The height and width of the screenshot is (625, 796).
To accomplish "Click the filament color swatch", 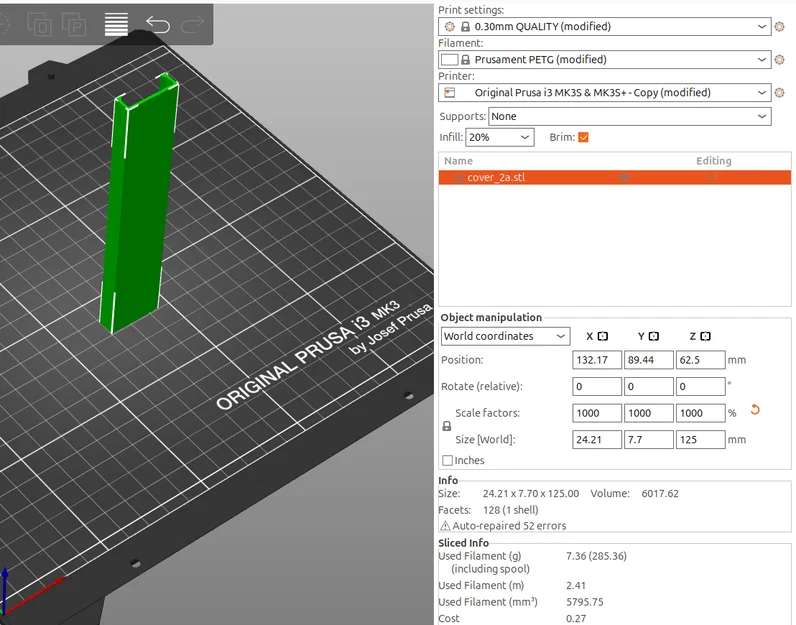I will 449,59.
